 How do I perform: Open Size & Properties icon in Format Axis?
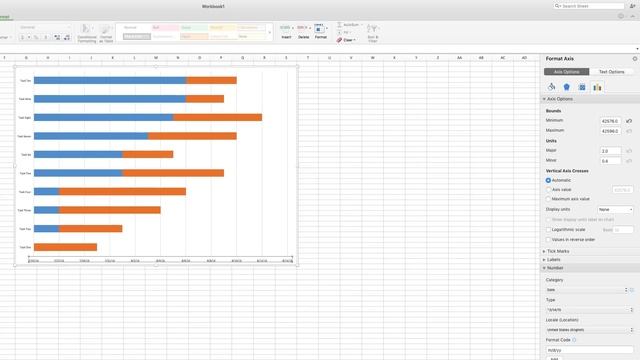(582, 87)
